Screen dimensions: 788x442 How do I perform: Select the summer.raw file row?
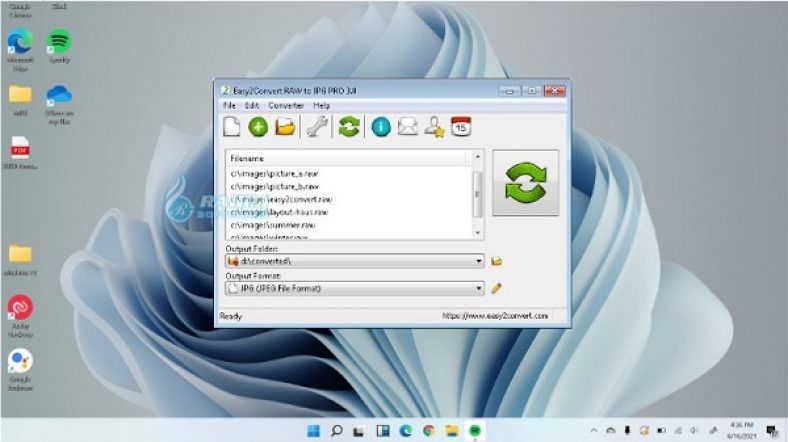coord(349,225)
